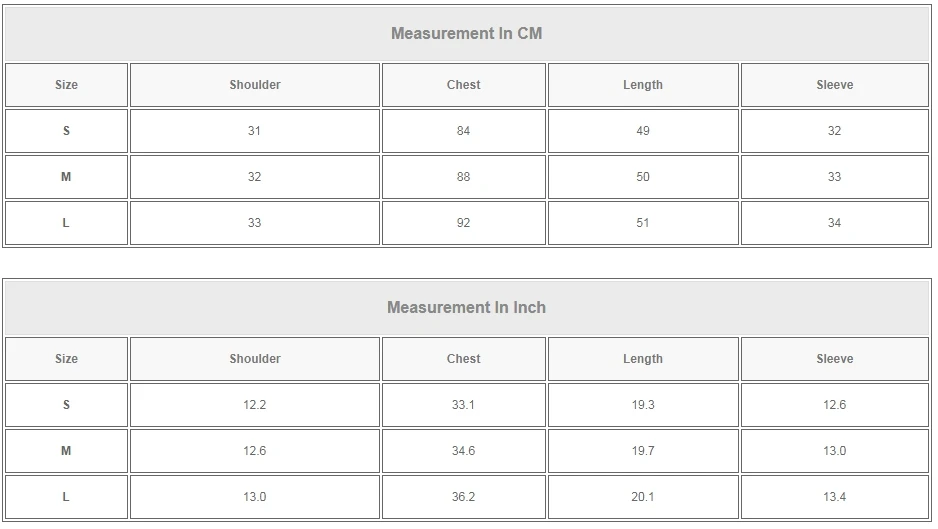Viewport: 938px width, 529px height.
Task: Click sleeve value 13.4 in Inch table
Action: pyautogui.click(x=834, y=497)
